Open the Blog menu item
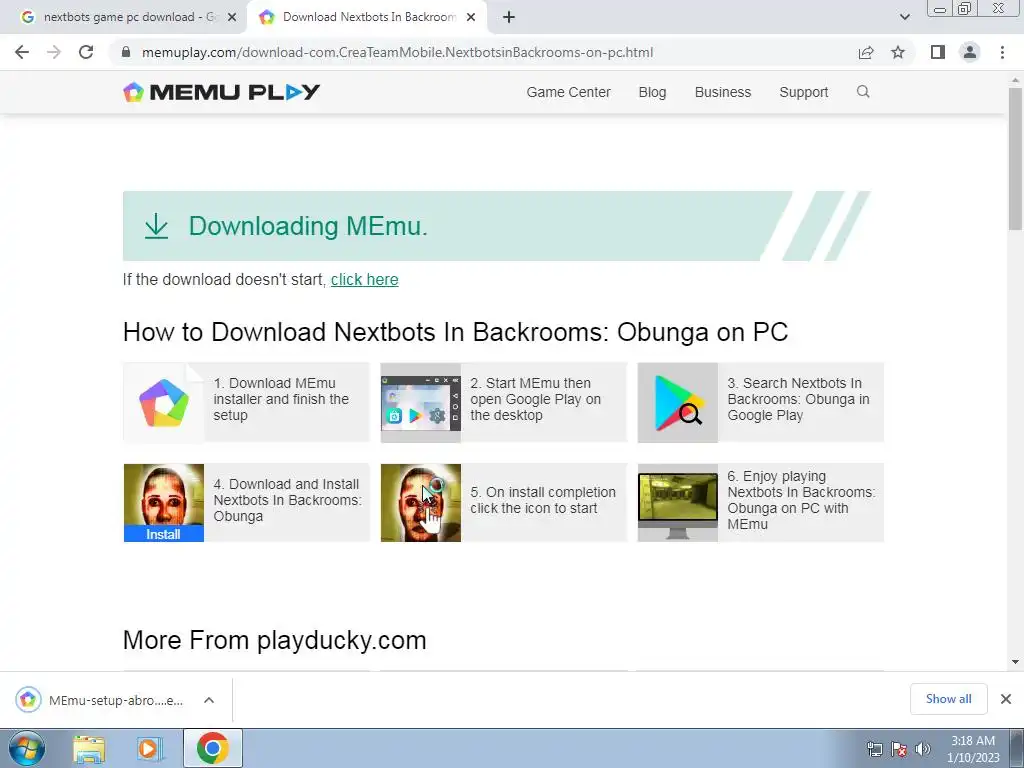This screenshot has width=1024, height=768. coord(652,92)
